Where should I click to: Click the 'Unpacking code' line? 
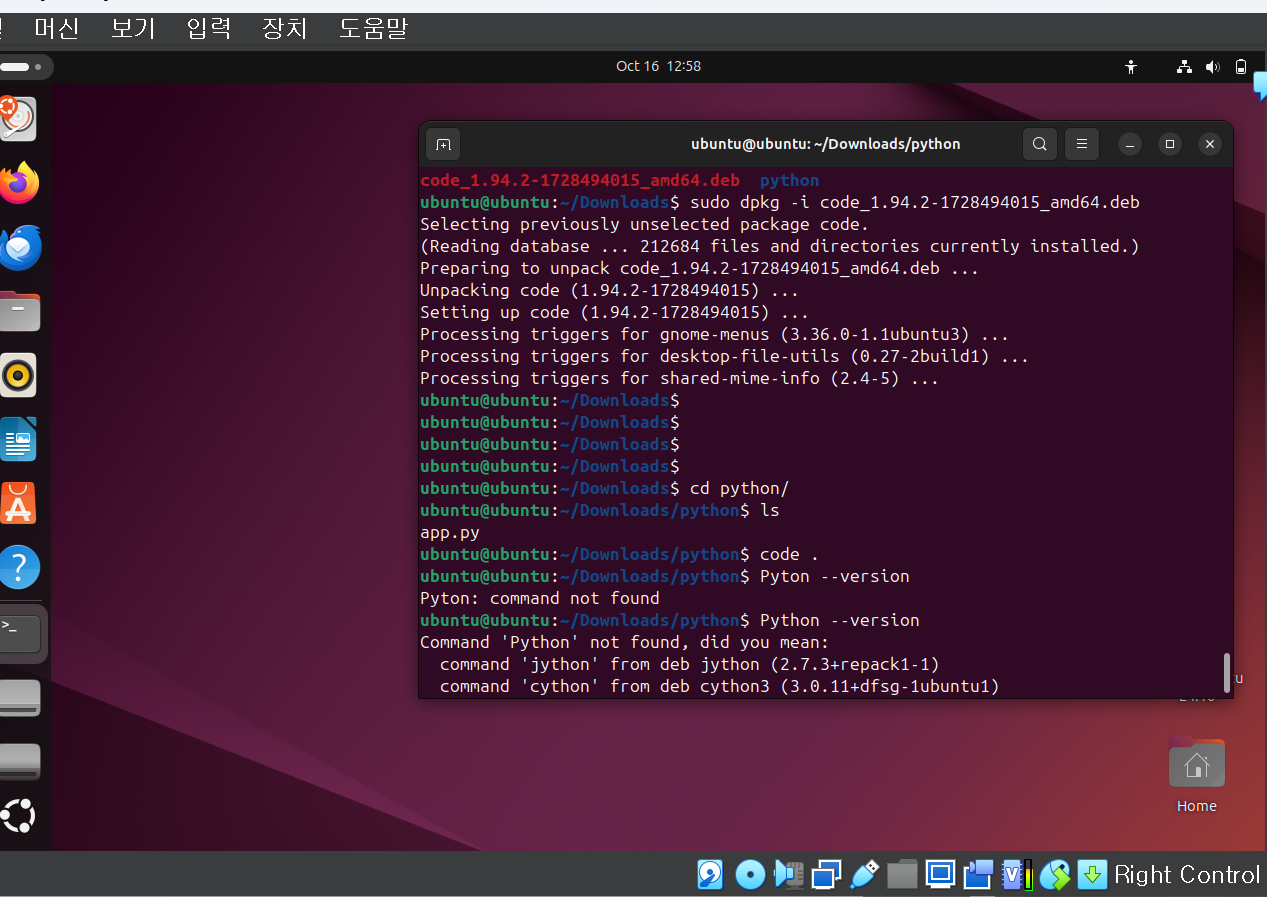[610, 290]
